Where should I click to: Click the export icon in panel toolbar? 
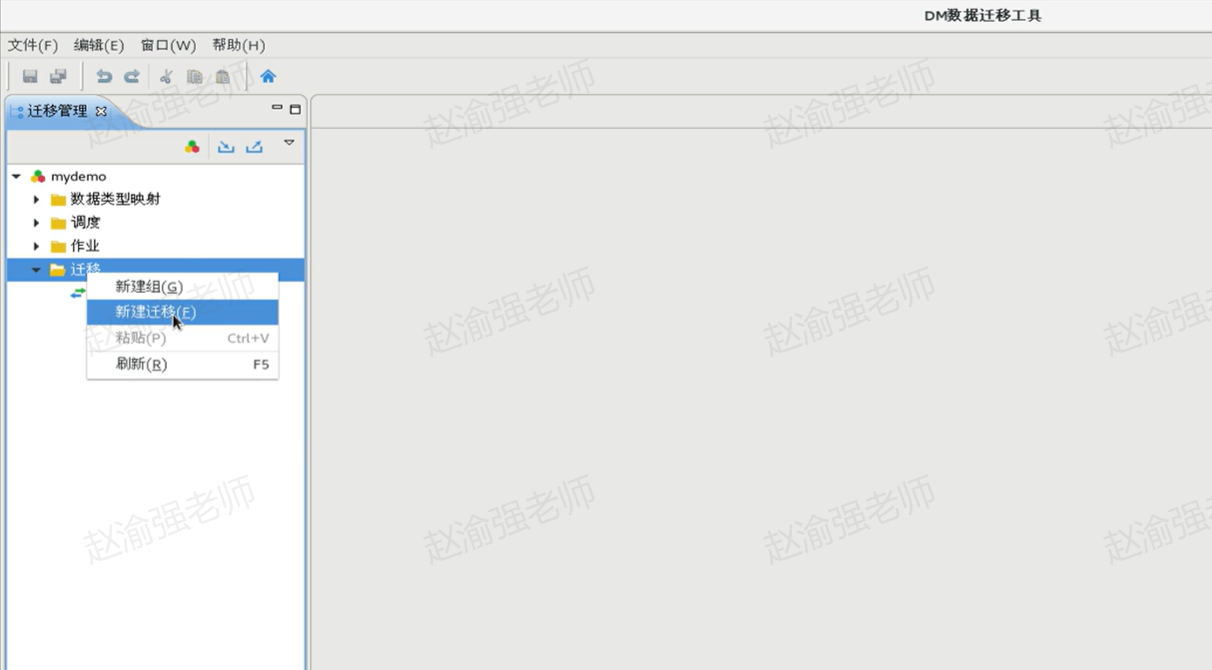(255, 147)
